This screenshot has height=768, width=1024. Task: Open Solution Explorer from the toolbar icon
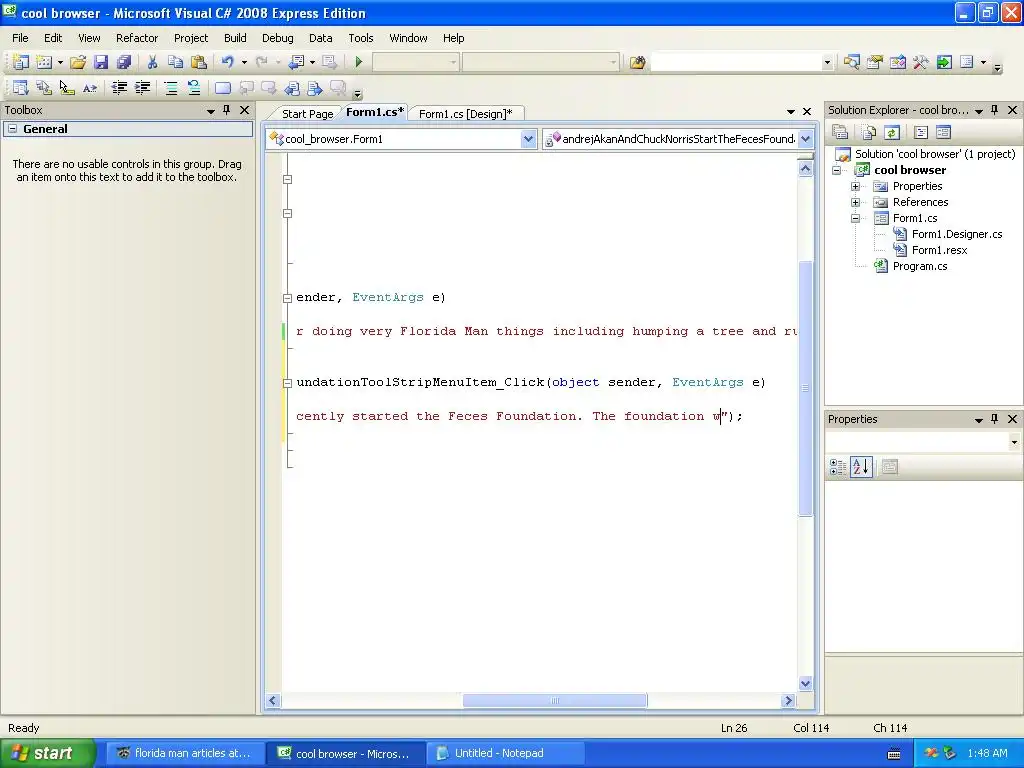point(852,62)
